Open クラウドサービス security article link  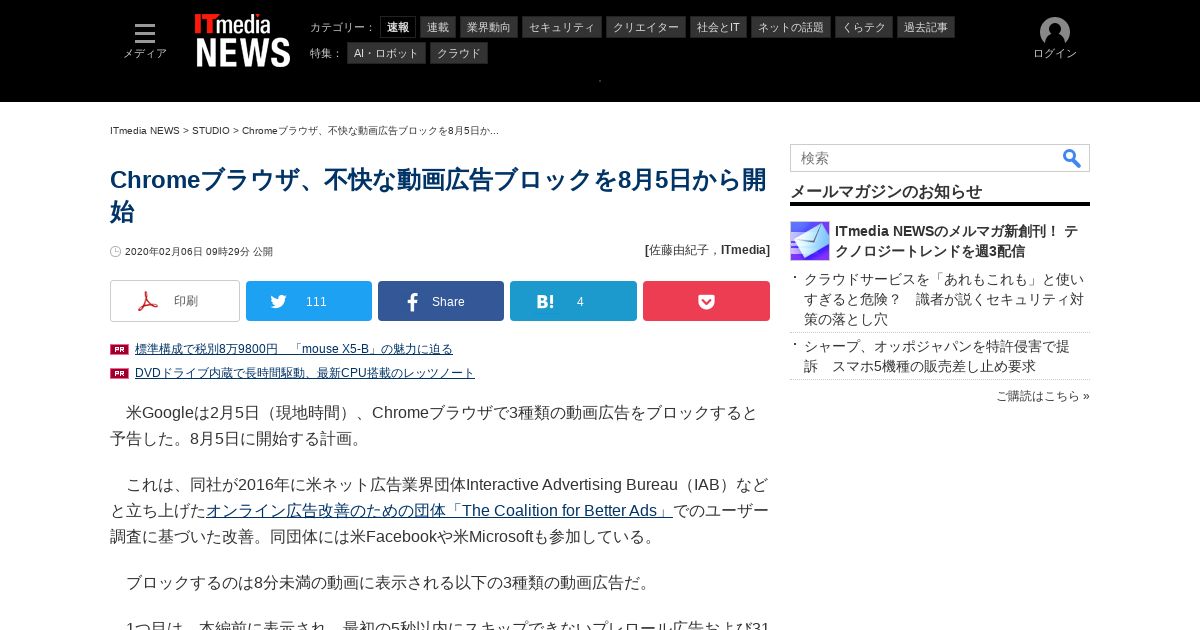[x=944, y=299]
